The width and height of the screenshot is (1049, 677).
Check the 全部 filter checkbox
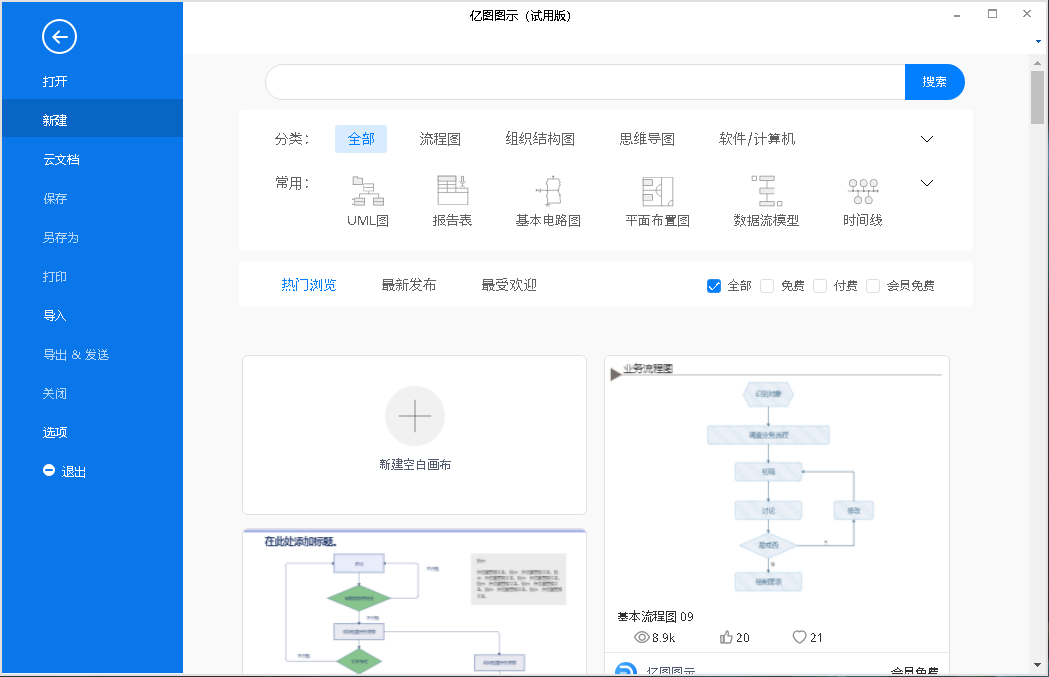714,286
